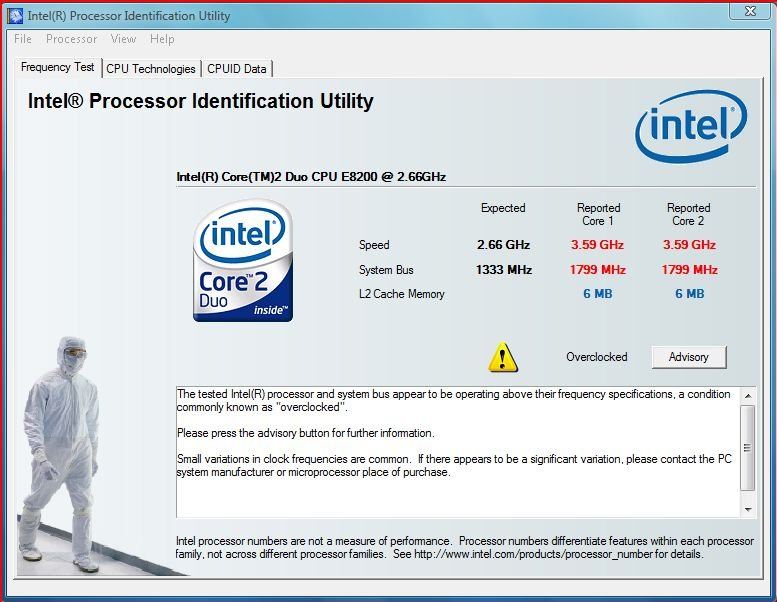777x602 pixels.
Task: Click Core 1 L2 cache 6 MB
Action: coord(598,294)
